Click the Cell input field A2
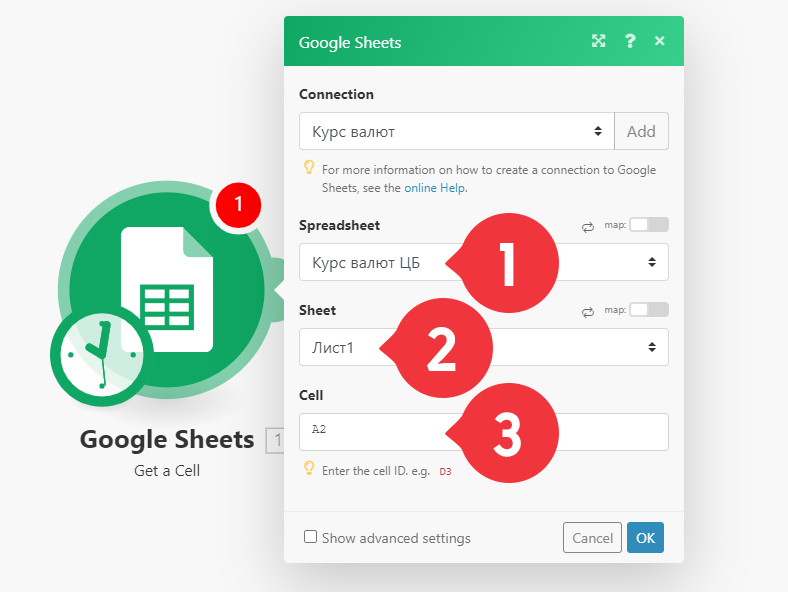 [x=484, y=432]
